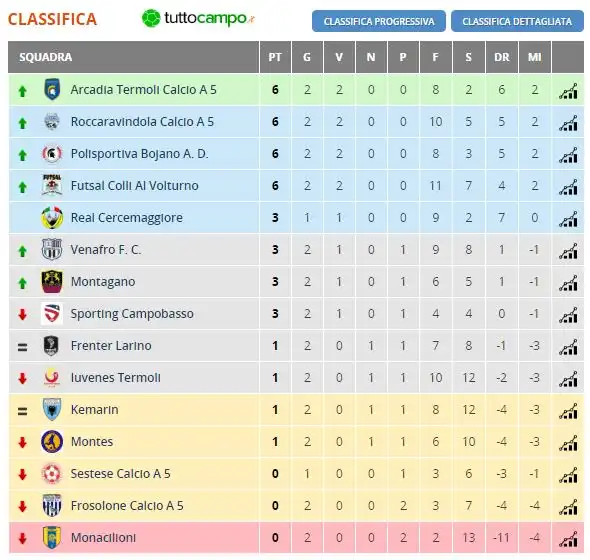The image size is (590, 560).
Task: Open the stats chart icon for Real Cercemaggiore
Action: [568, 218]
